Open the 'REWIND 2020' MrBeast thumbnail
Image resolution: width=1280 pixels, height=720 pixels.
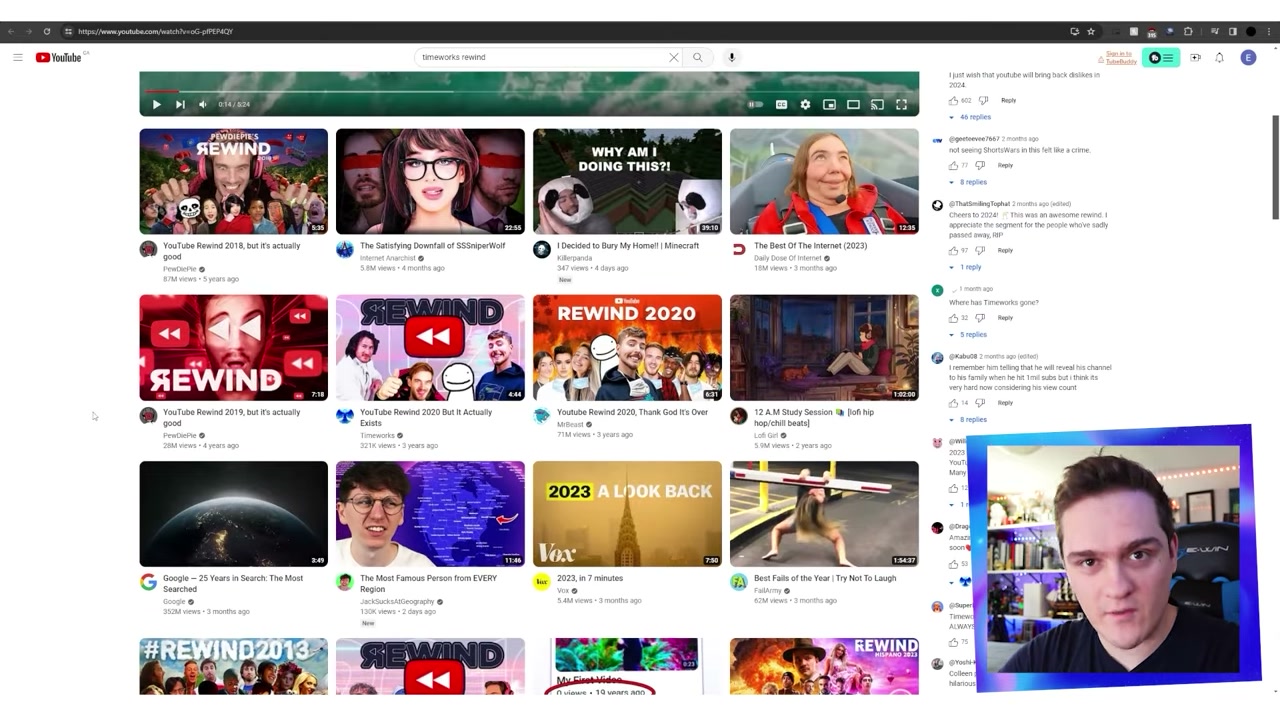coord(627,348)
